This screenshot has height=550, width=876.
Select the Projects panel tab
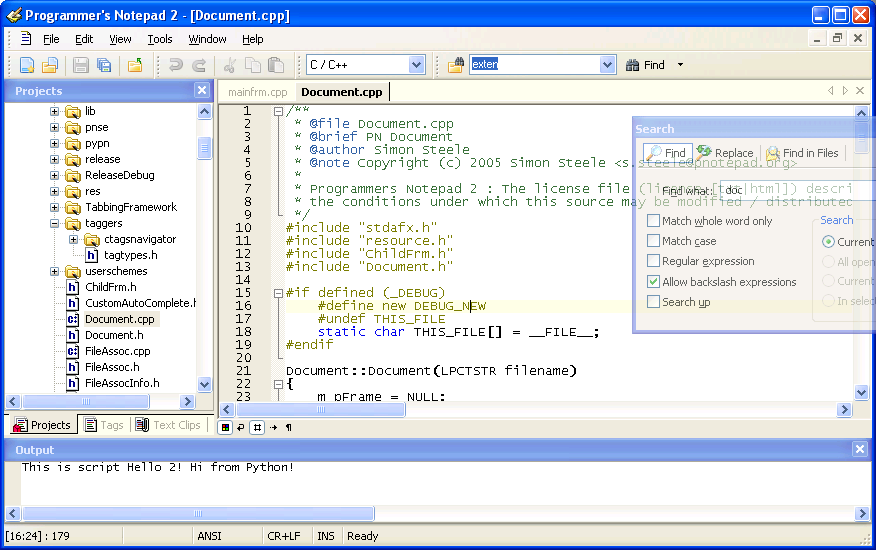pos(42,425)
